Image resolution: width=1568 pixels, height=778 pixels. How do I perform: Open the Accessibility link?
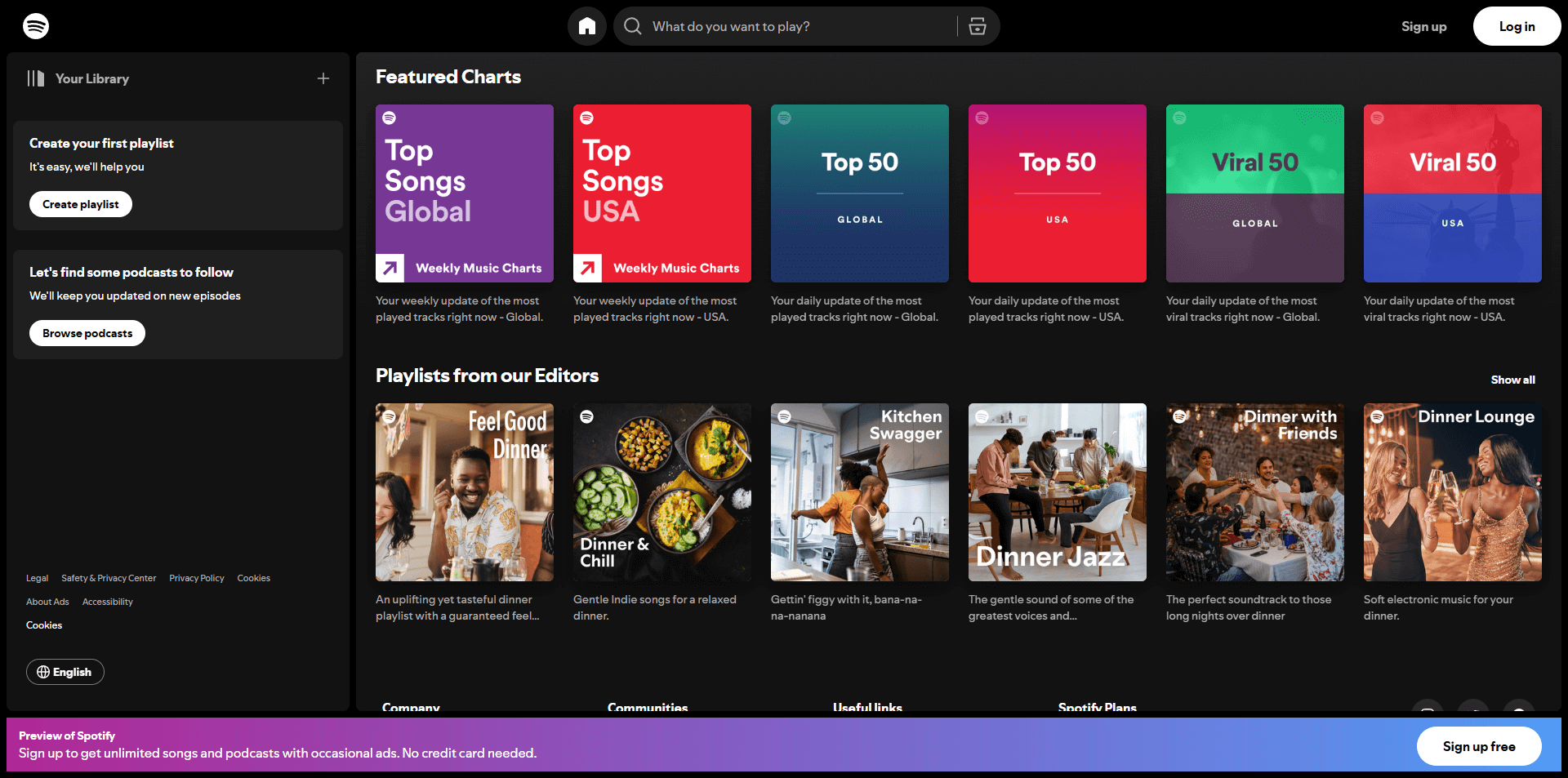[108, 602]
